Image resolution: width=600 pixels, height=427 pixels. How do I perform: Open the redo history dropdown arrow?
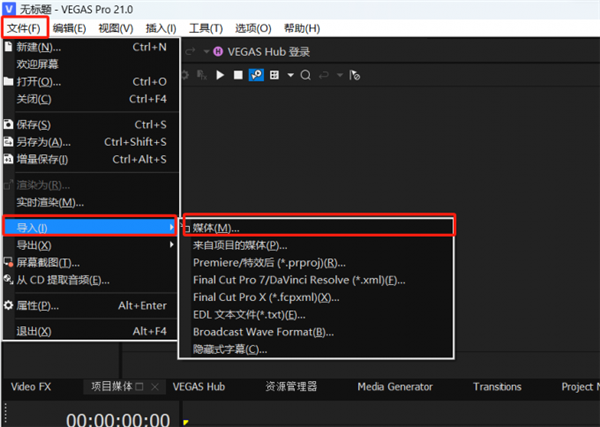pyautogui.click(x=206, y=51)
